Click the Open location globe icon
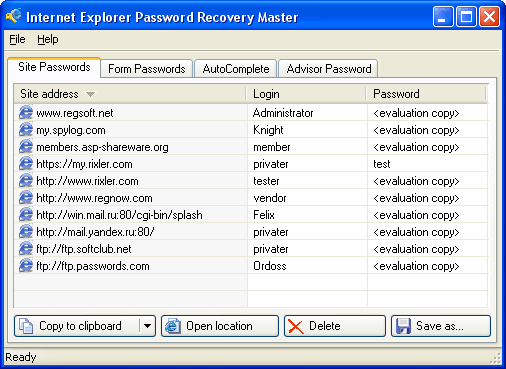Viewport: 506px width, 369px height. pyautogui.click(x=173, y=326)
